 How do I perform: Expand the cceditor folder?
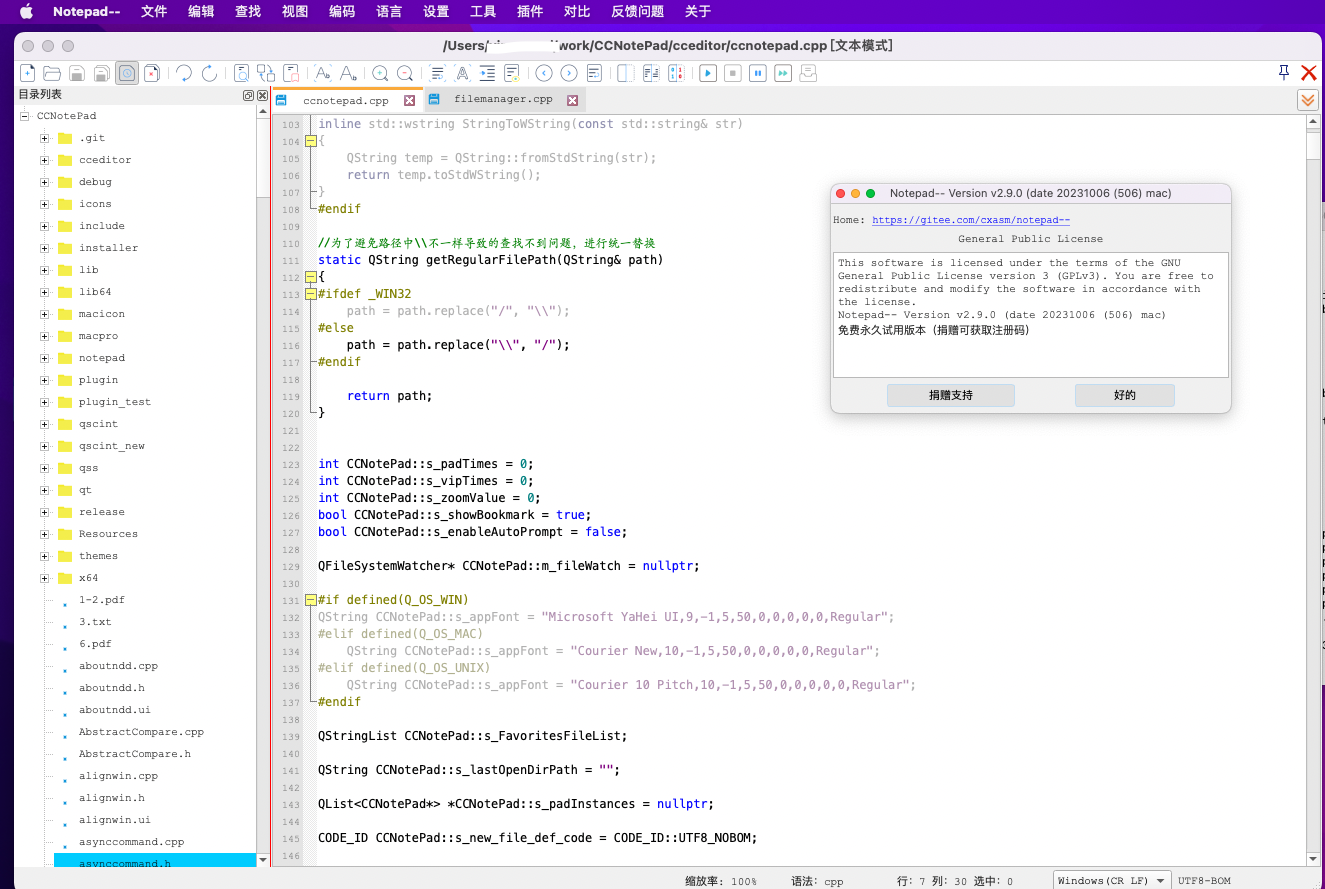(45, 160)
